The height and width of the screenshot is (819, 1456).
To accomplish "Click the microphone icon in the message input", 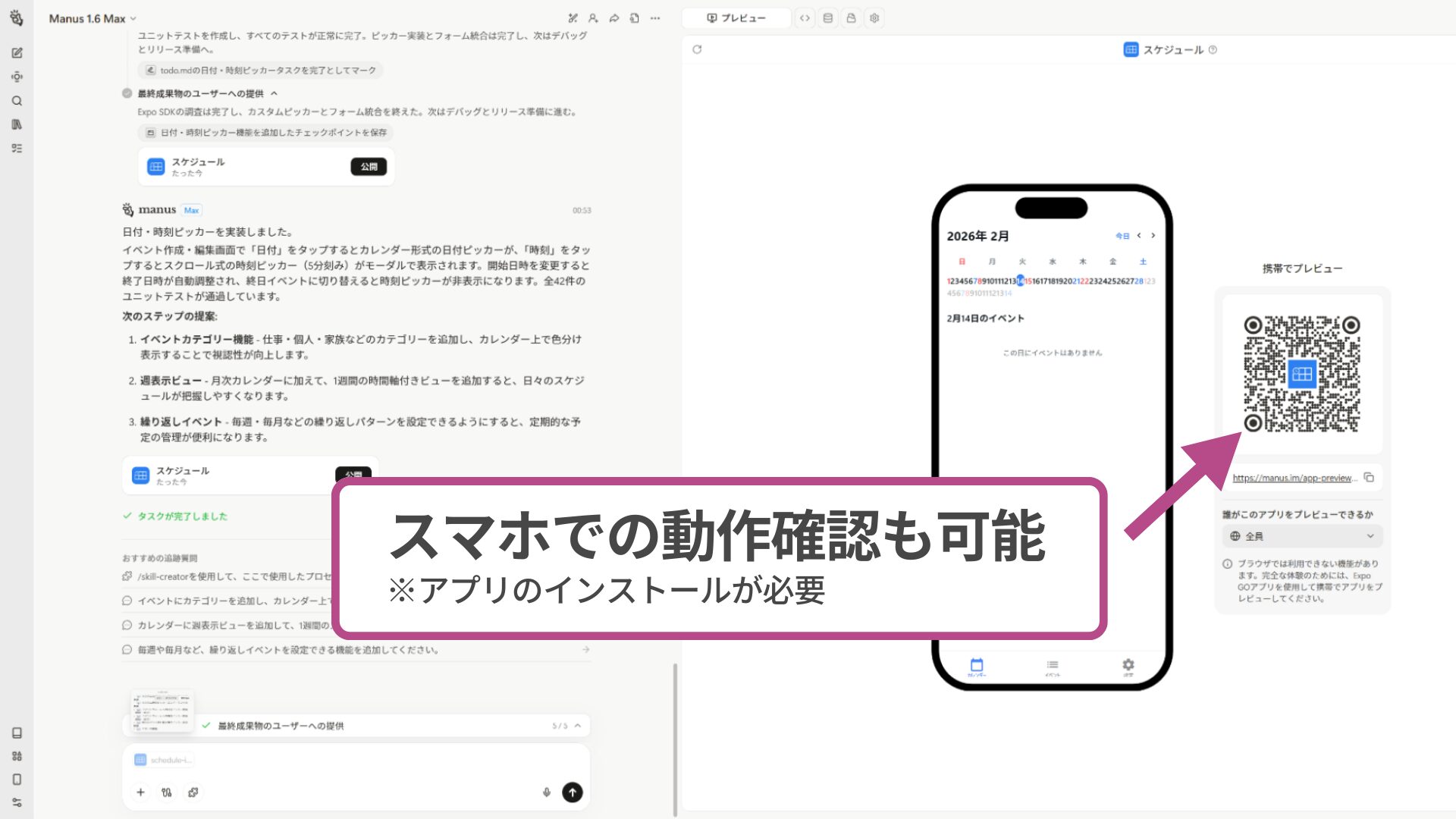I will (x=547, y=792).
